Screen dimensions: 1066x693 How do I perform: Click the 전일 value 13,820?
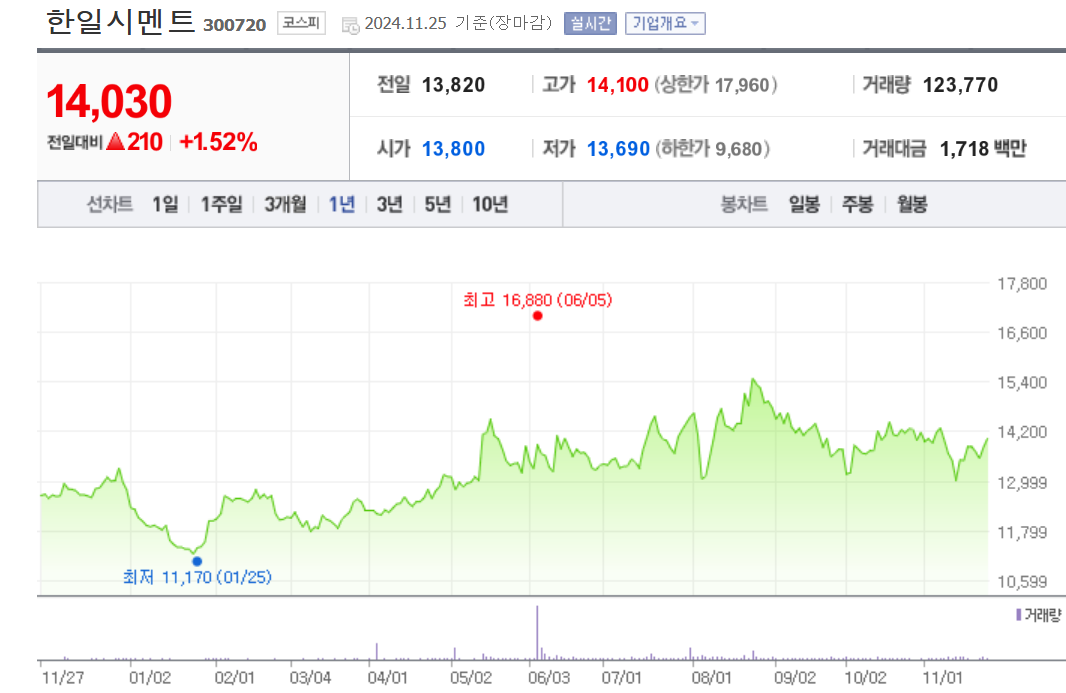click(x=453, y=85)
